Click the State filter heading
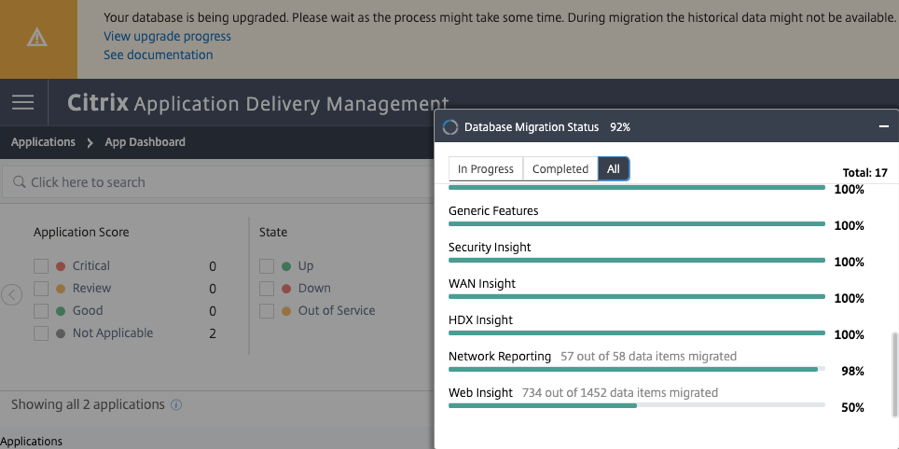Image resolution: width=899 pixels, height=449 pixels. click(x=273, y=232)
